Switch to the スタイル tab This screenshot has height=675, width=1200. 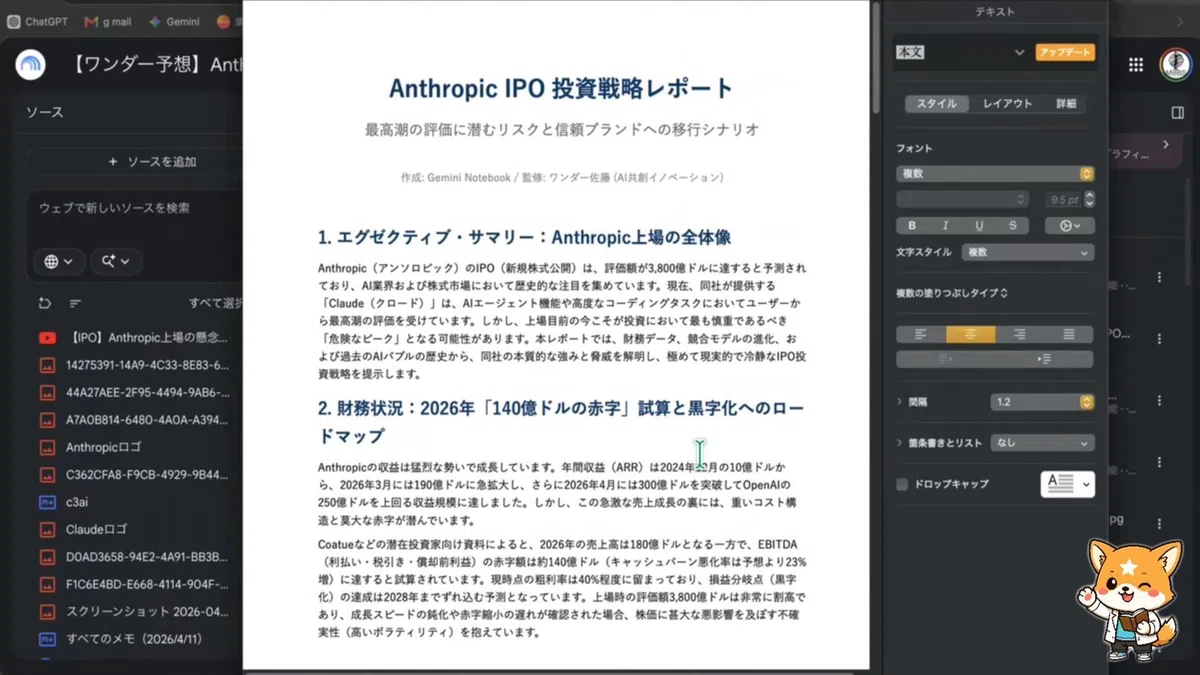tap(937, 104)
